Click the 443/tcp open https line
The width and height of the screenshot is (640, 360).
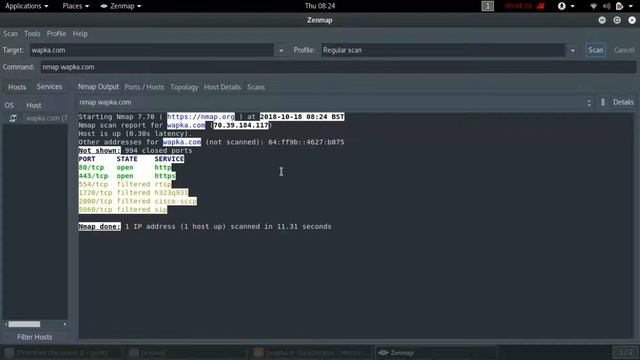tap(127, 176)
